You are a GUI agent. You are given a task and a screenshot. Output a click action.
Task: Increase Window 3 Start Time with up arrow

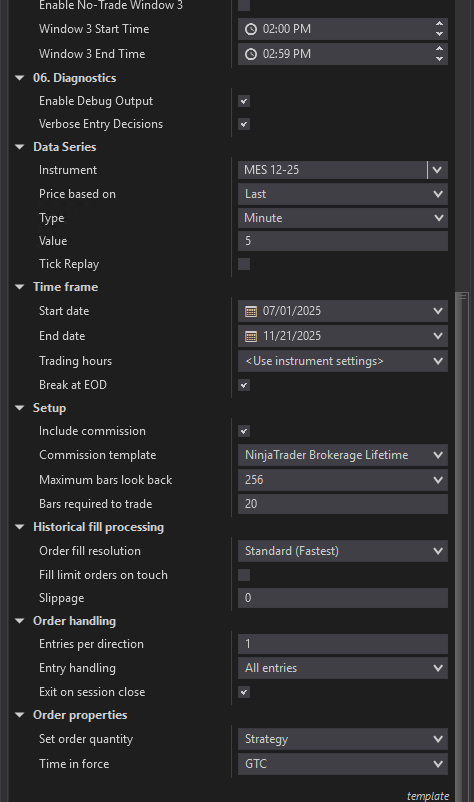pos(439,24)
